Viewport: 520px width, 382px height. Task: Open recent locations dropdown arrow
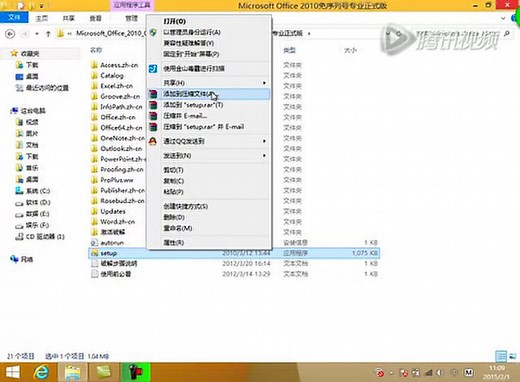click(37, 34)
